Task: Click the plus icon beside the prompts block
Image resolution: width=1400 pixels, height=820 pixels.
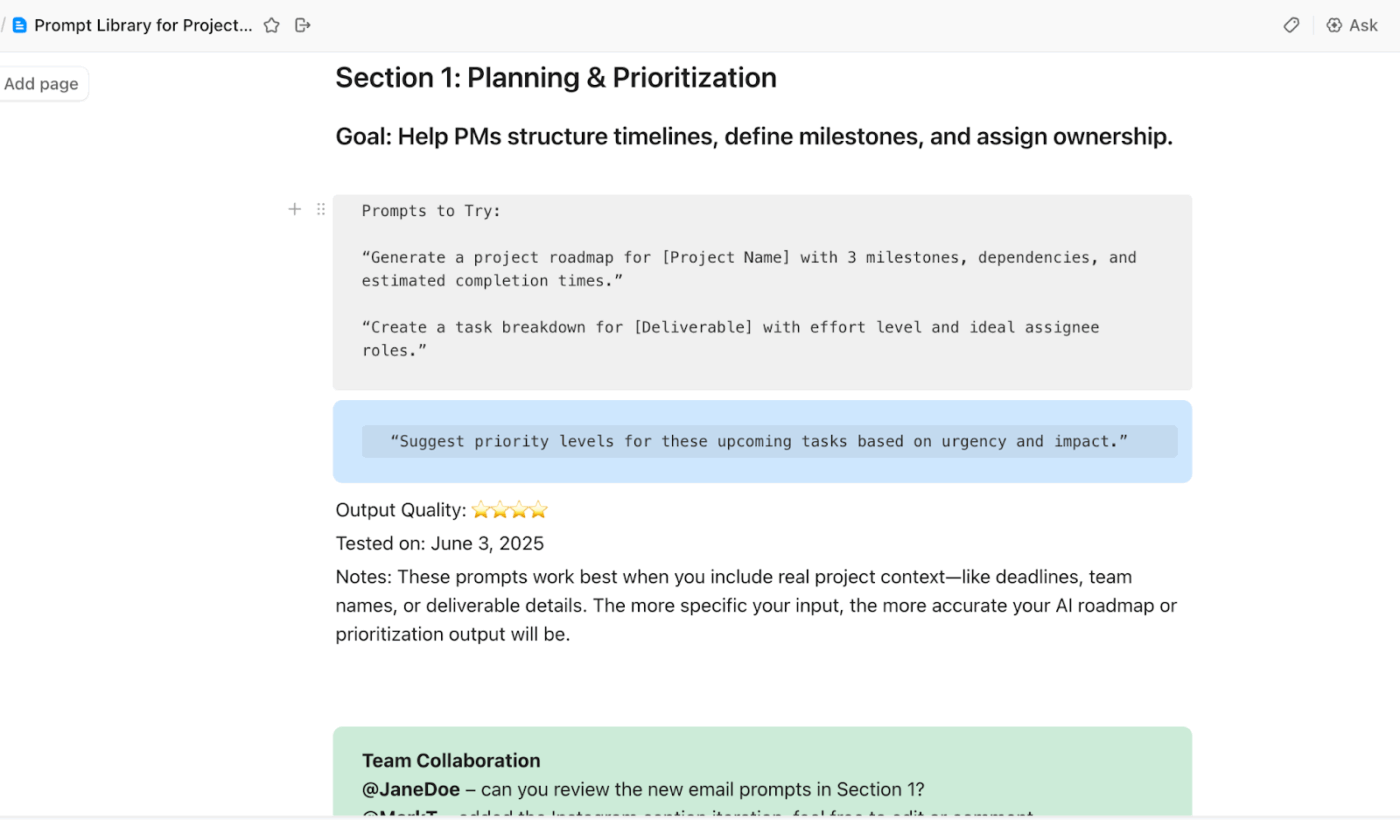Action: [295, 209]
